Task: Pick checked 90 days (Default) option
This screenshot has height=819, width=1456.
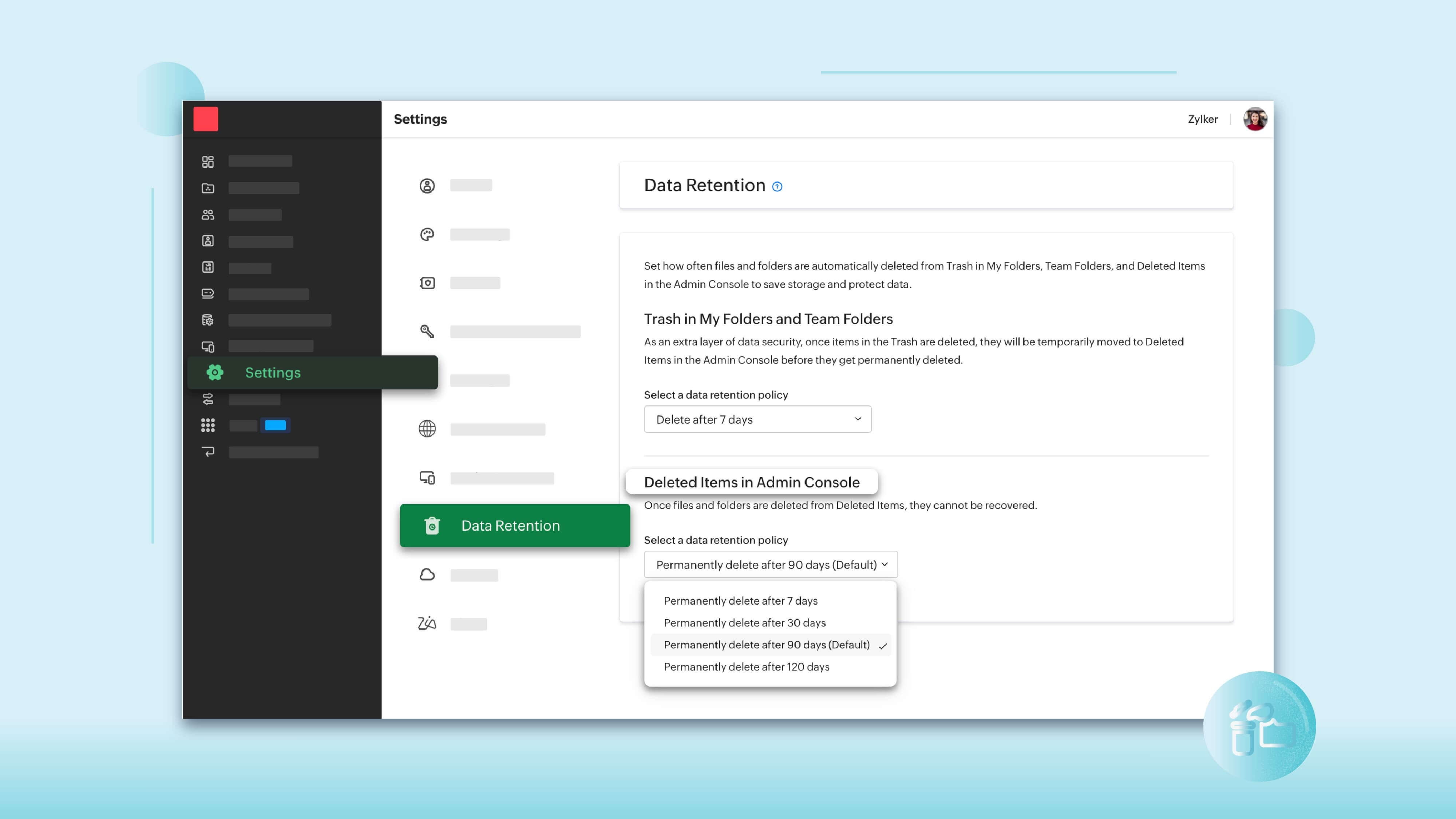Action: (767, 645)
